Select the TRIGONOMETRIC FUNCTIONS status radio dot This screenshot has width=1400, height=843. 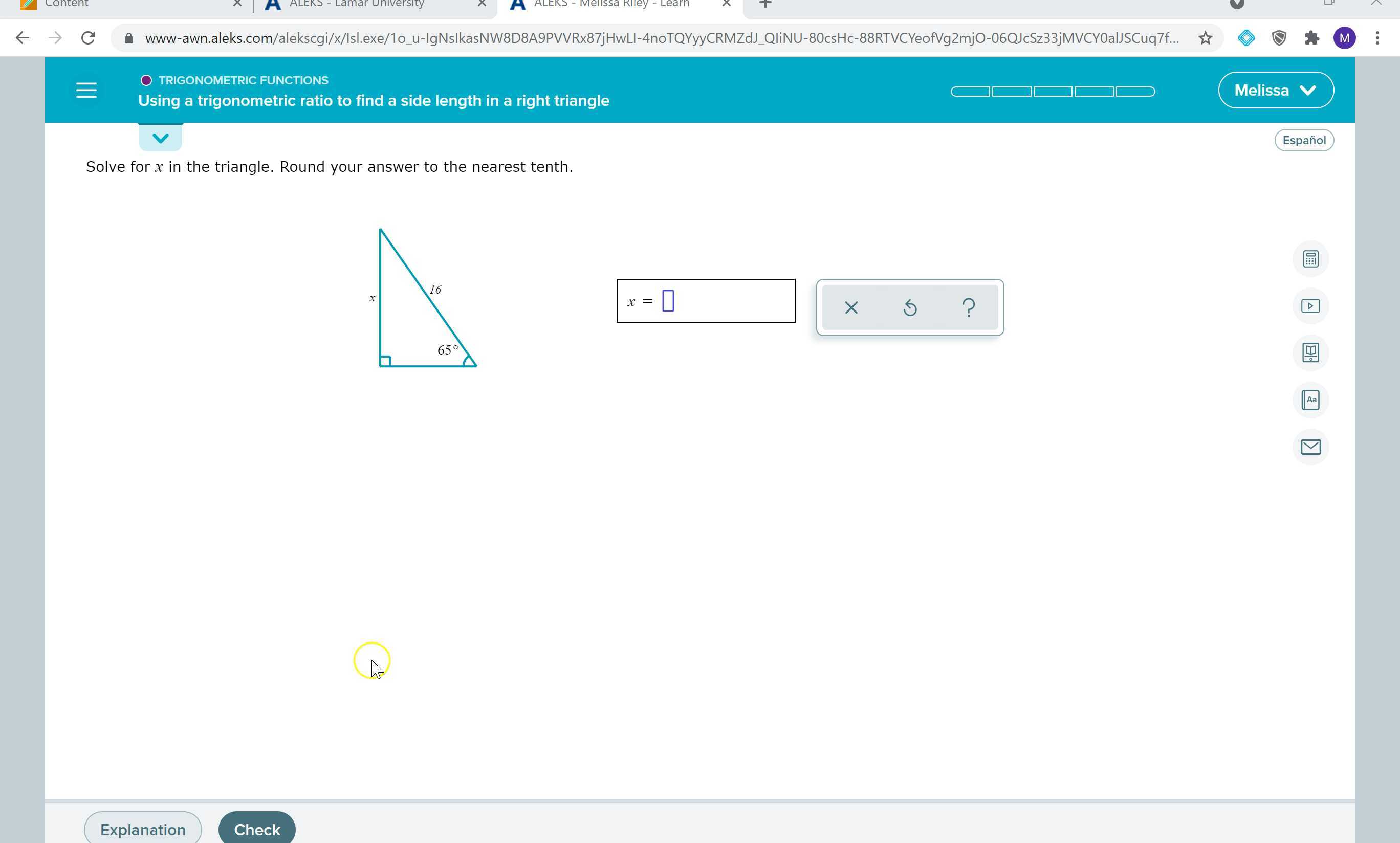pyautogui.click(x=146, y=79)
